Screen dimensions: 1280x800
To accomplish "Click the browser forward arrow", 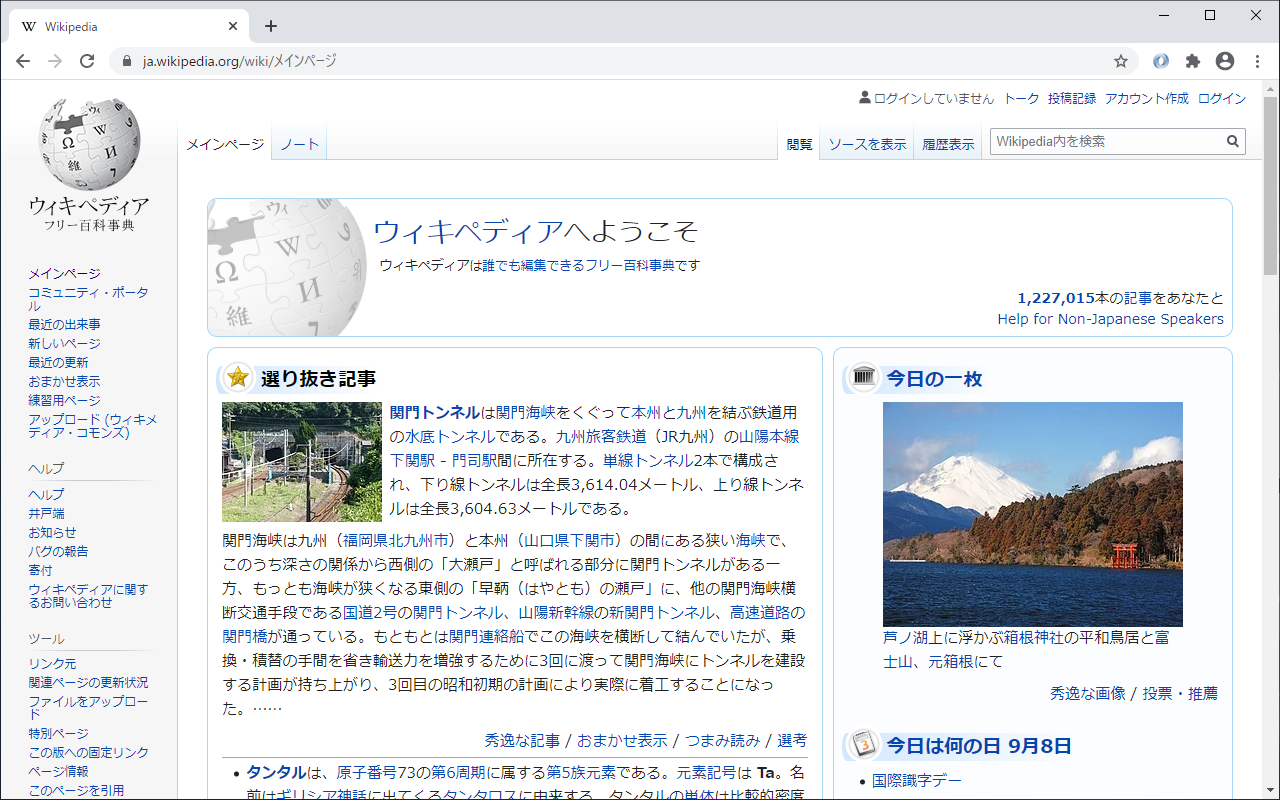I will click(55, 61).
